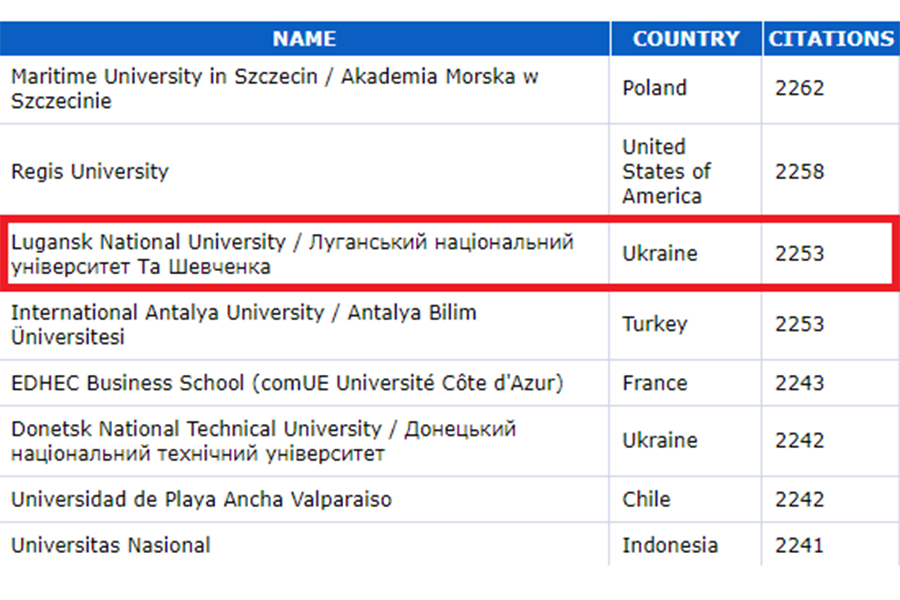This screenshot has width=900, height=600.
Task: Click the Universitas Nasional name
Action: click(111, 545)
